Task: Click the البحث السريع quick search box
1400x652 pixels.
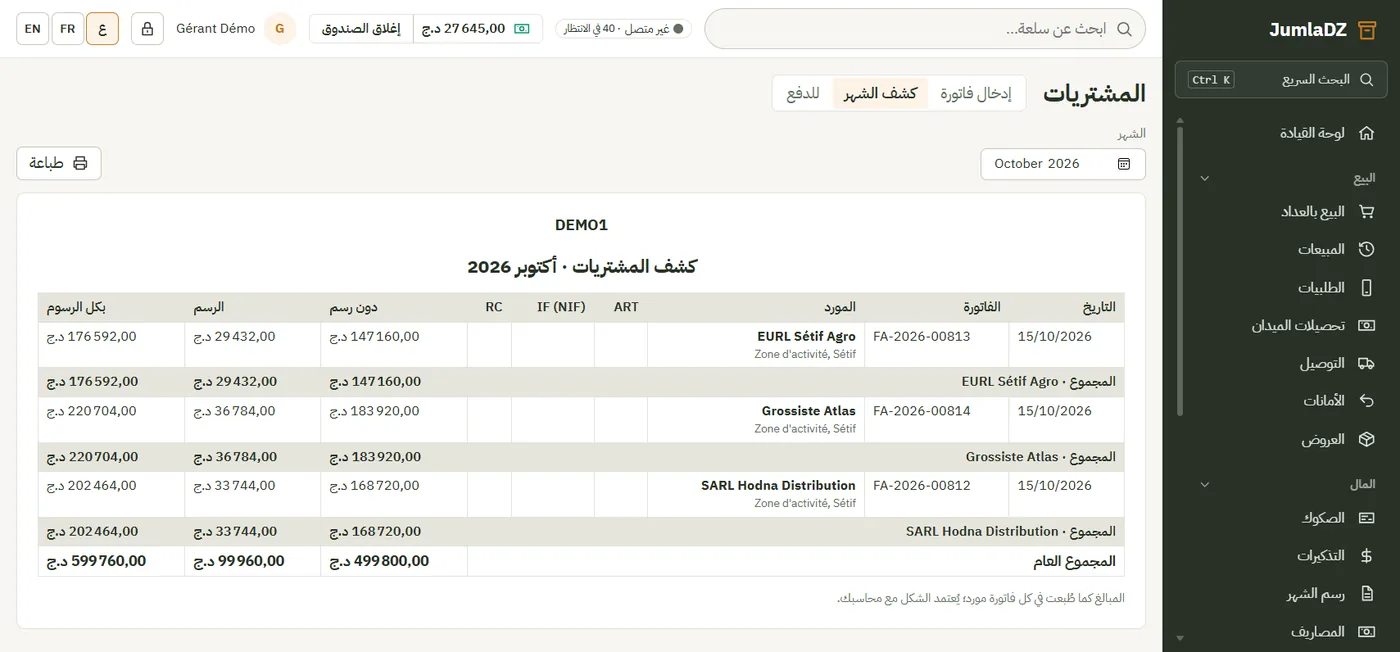Action: click(x=1281, y=80)
